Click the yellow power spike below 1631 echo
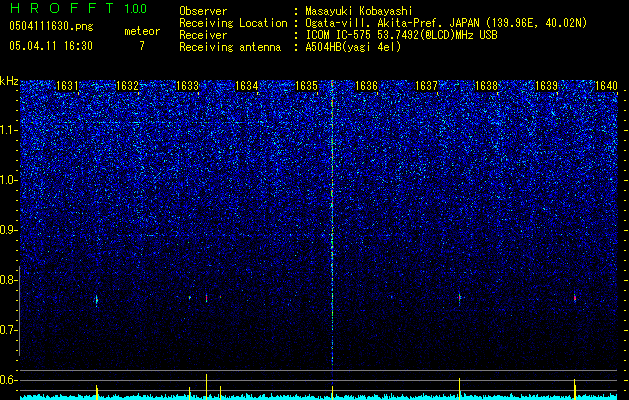 point(97,392)
